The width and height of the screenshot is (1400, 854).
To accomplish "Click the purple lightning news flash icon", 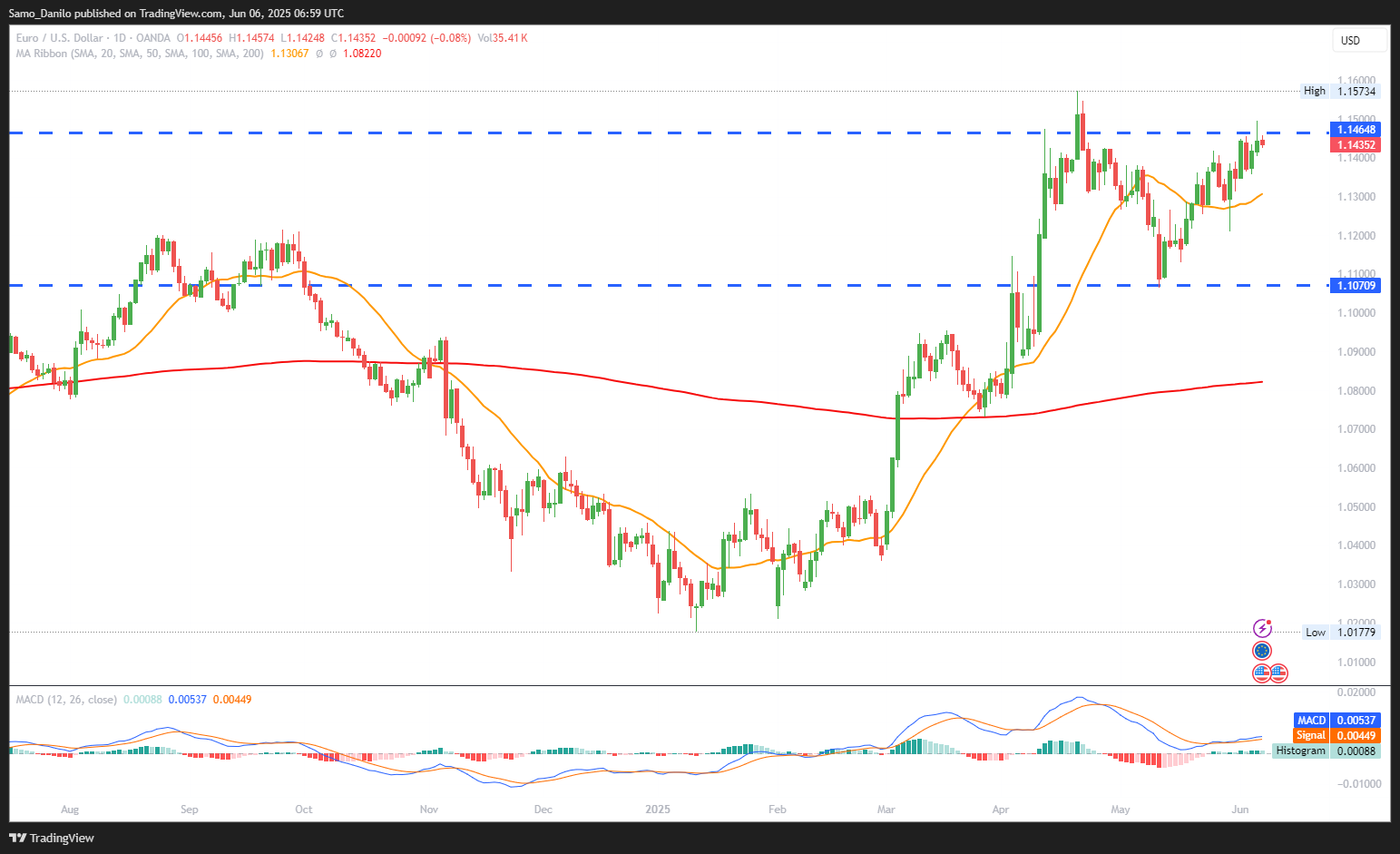I will click(1262, 628).
